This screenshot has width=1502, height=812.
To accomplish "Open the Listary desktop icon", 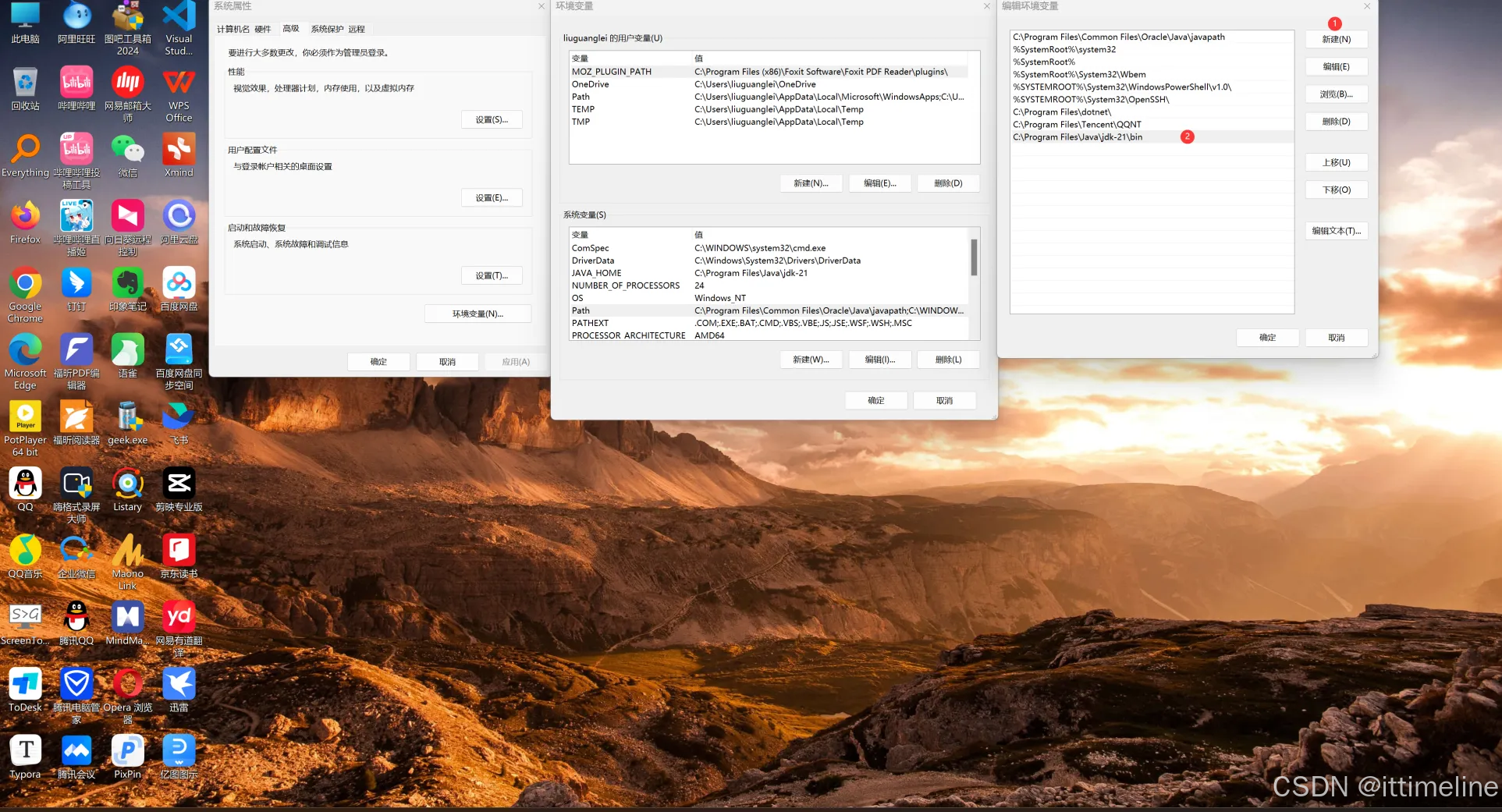I will pyautogui.click(x=127, y=489).
